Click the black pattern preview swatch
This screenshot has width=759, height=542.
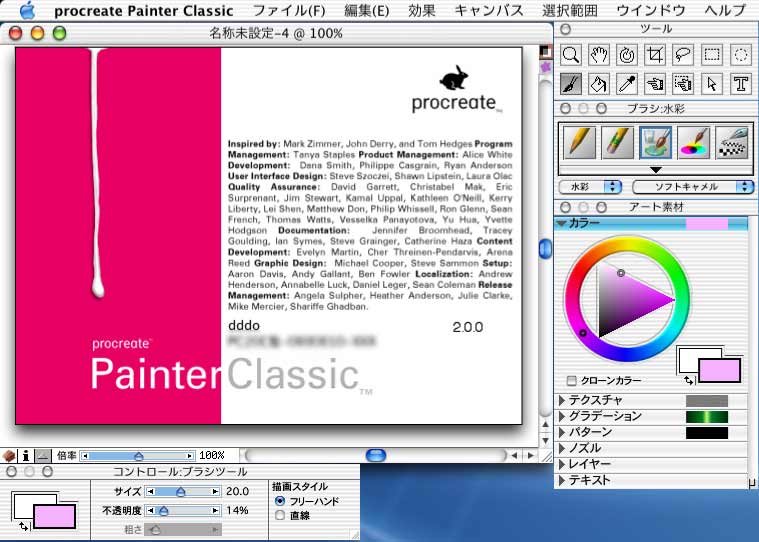707,433
